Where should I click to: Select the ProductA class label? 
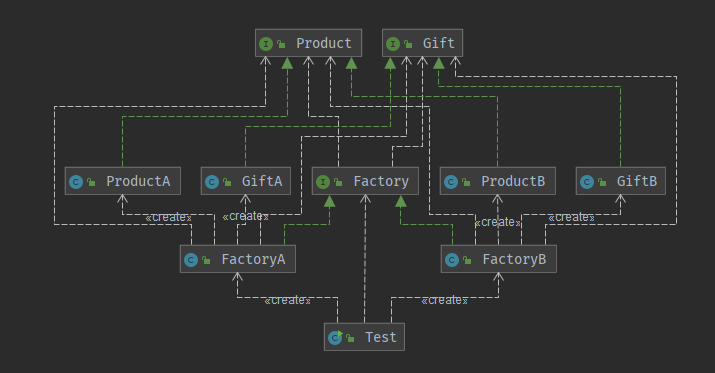(138, 181)
